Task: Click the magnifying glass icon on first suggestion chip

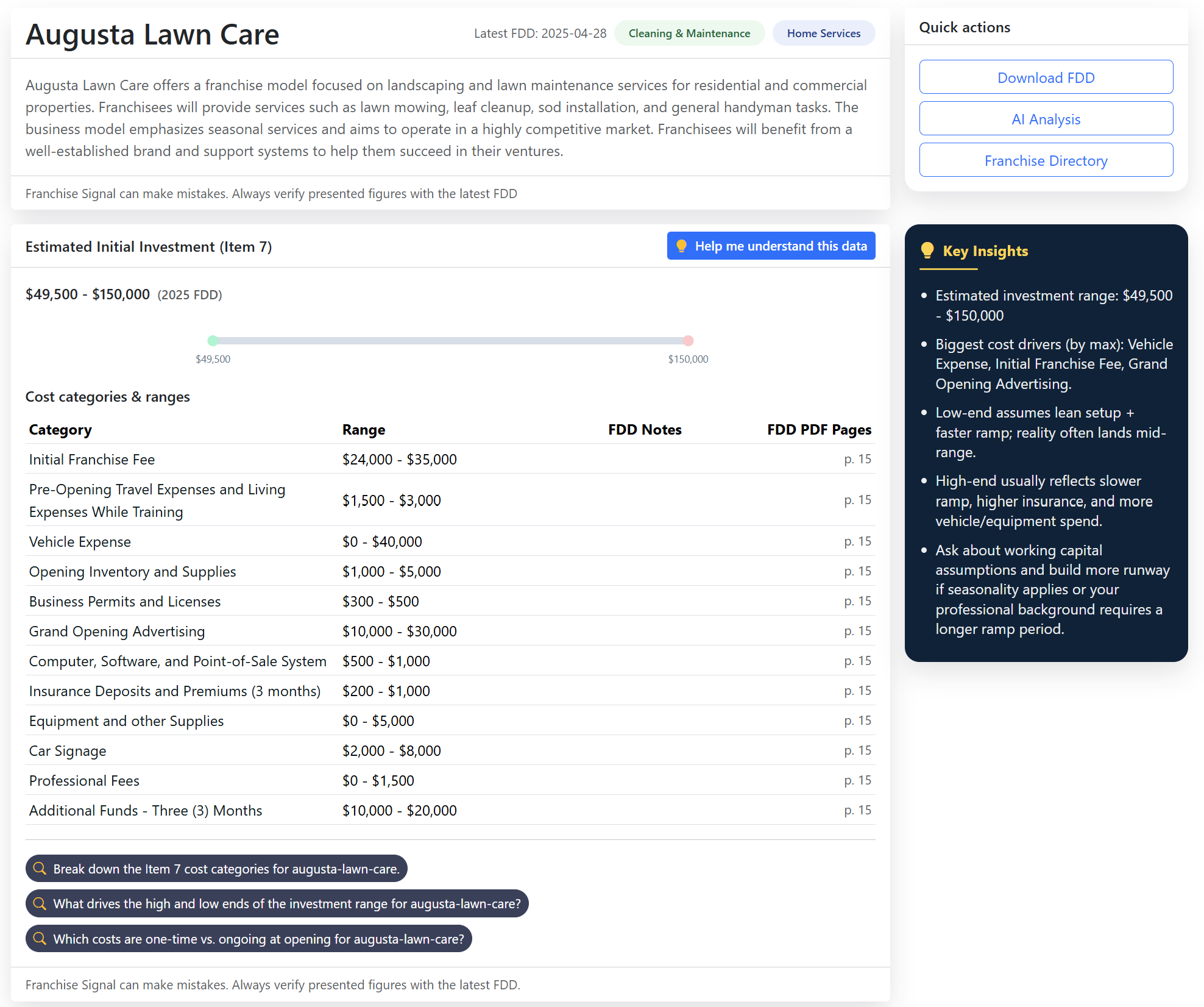Action: coord(40,869)
